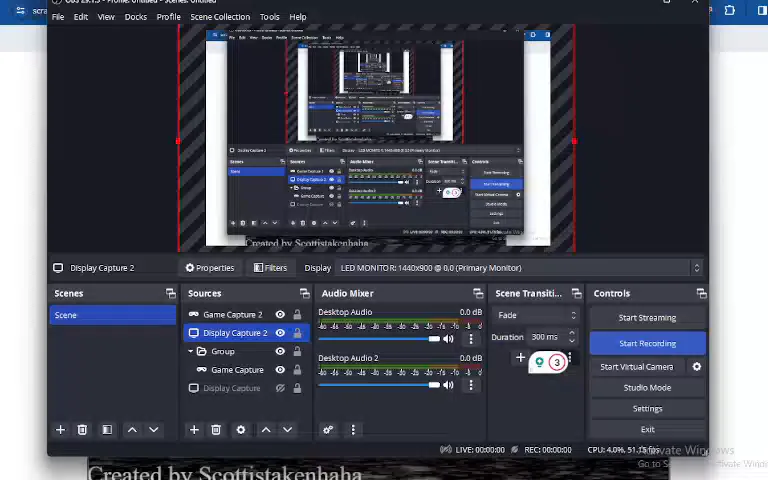
Task: Open the Fade transition dropdown
Action: click(536, 315)
